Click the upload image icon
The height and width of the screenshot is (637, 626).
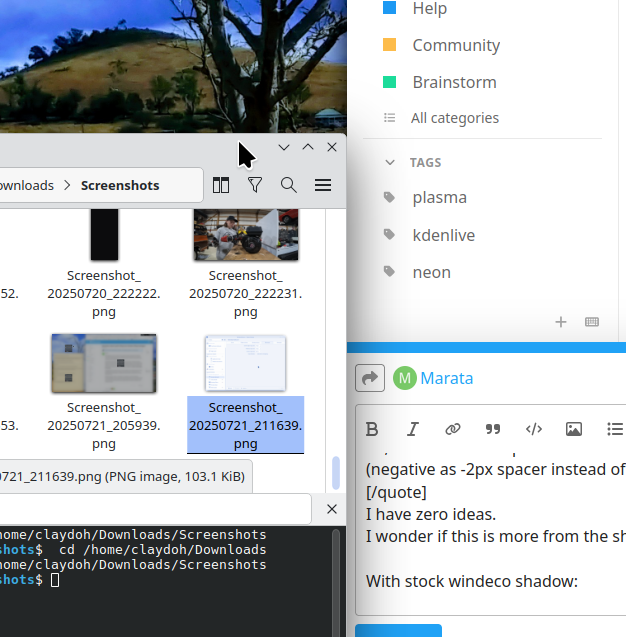(574, 429)
